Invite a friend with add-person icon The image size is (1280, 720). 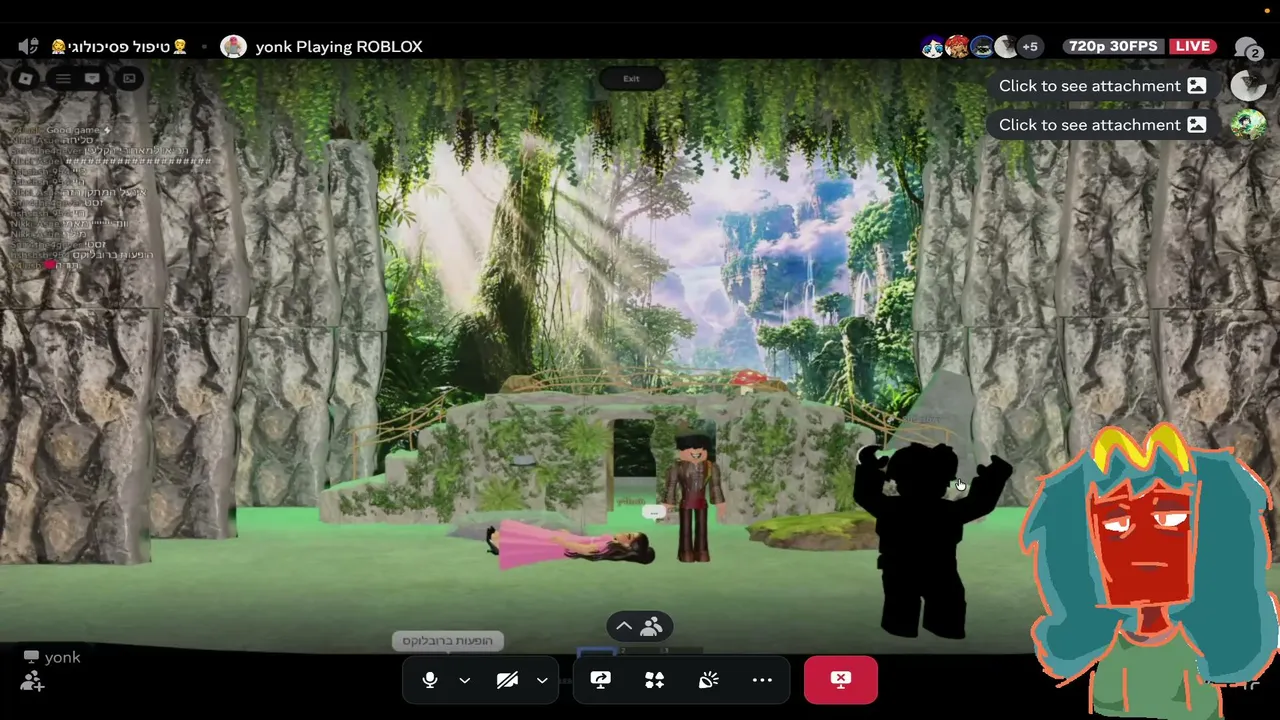click(x=32, y=682)
